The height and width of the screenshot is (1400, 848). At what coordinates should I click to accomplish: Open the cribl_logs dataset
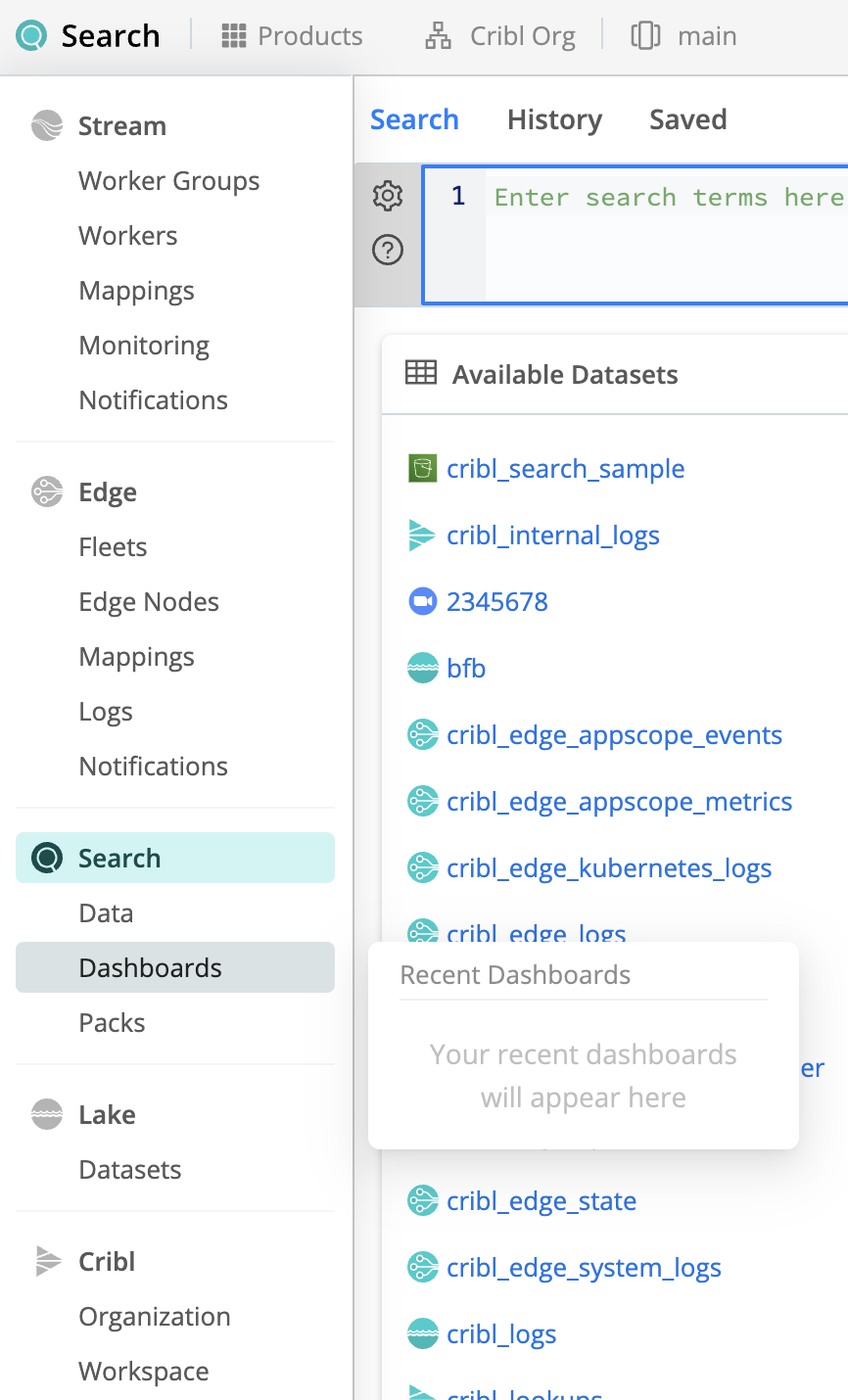point(501,1334)
